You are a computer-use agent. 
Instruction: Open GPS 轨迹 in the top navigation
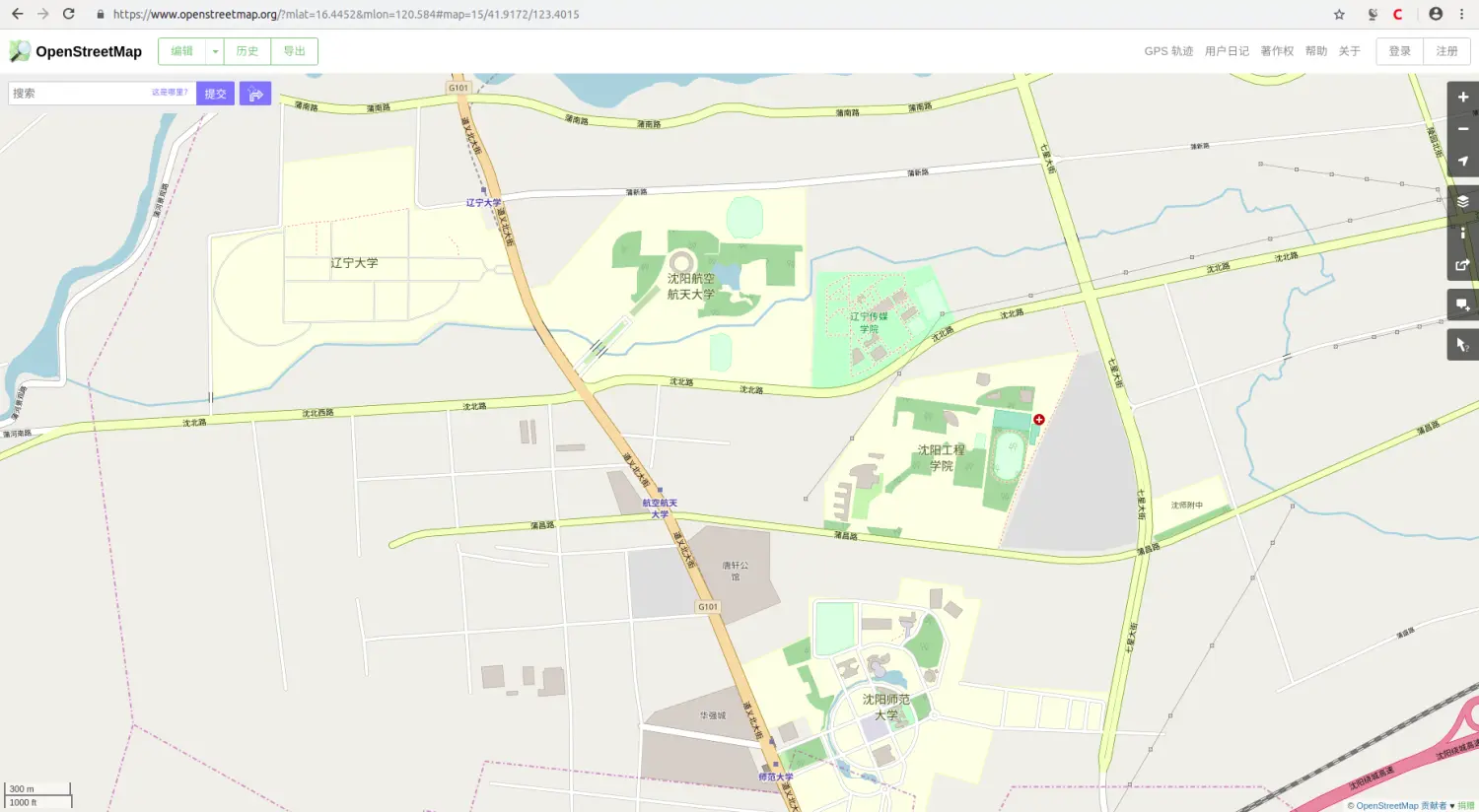pyautogui.click(x=1168, y=51)
